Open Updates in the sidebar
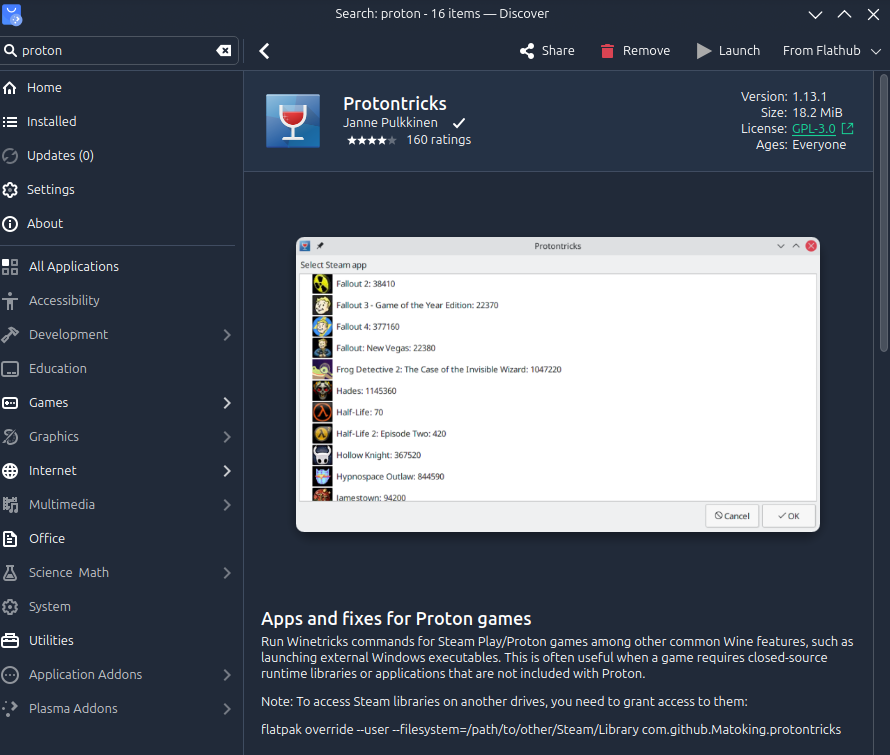This screenshot has width=890, height=755. click(x=60, y=156)
